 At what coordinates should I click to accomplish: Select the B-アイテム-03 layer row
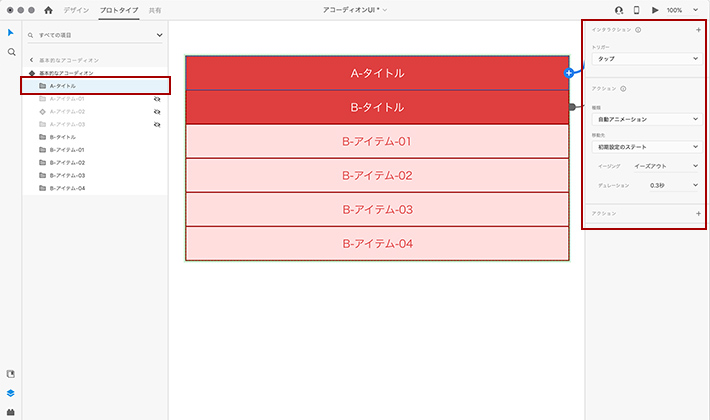[95, 175]
